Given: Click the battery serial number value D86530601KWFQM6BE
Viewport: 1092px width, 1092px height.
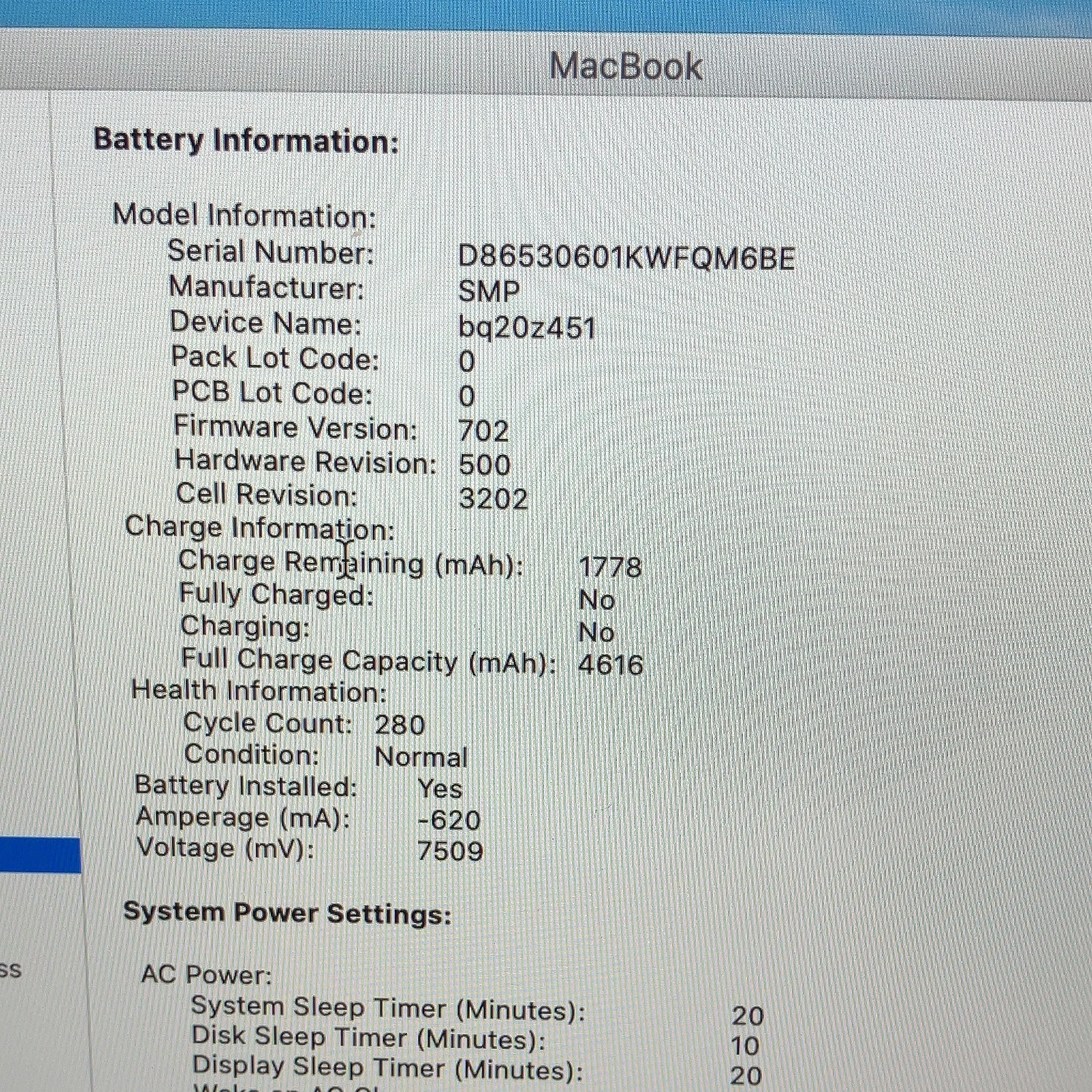Looking at the screenshot, I should click(626, 258).
